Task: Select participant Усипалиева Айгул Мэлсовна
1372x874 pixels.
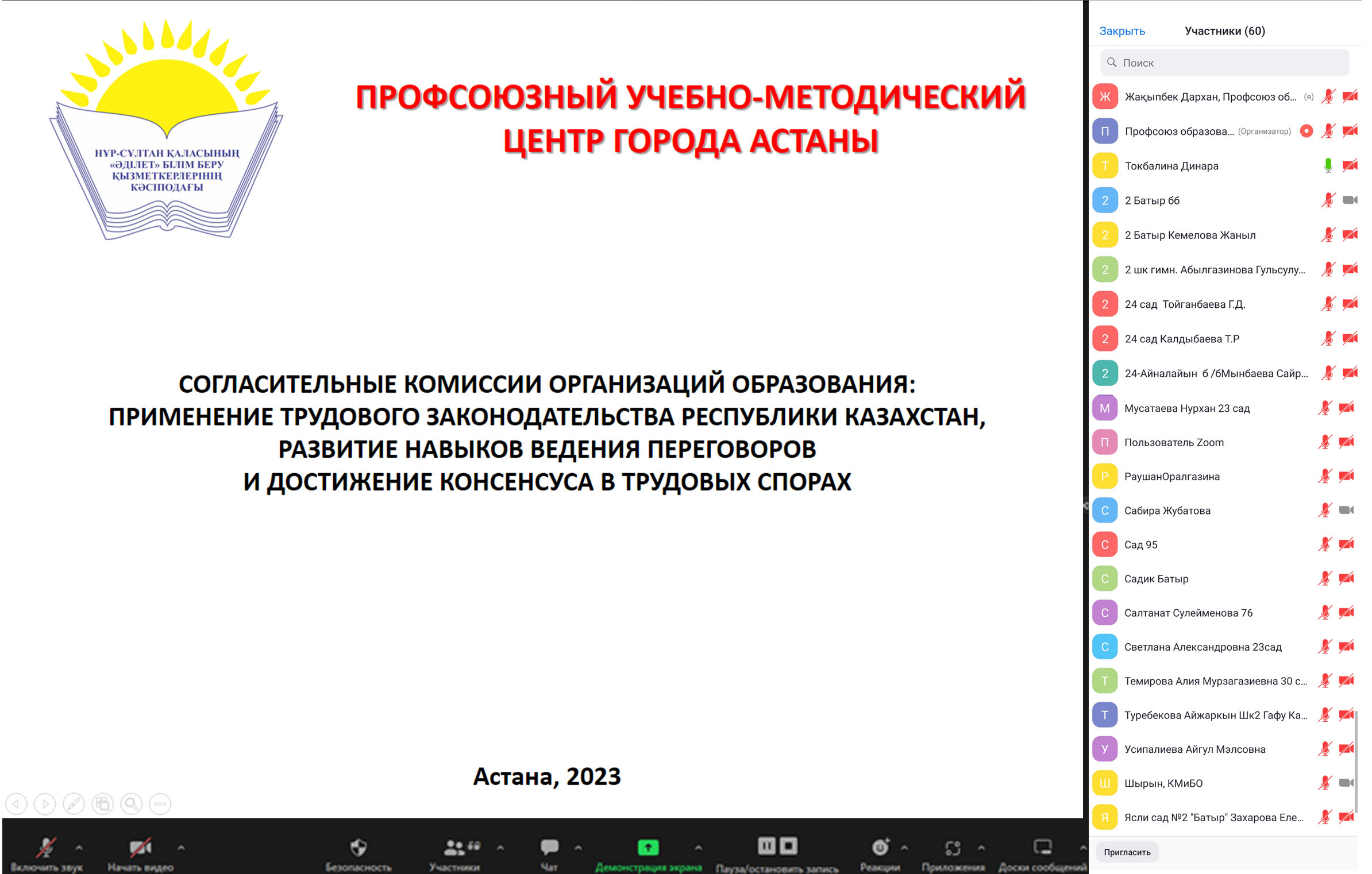Action: click(1224, 749)
